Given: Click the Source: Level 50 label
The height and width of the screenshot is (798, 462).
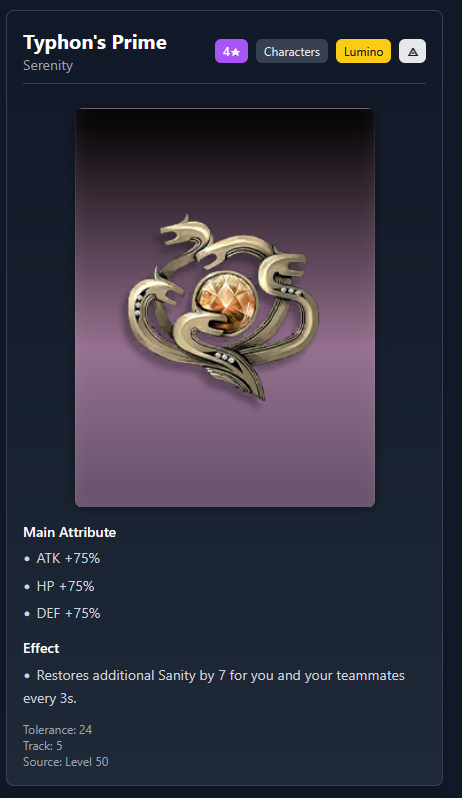Looking at the screenshot, I should tap(66, 762).
